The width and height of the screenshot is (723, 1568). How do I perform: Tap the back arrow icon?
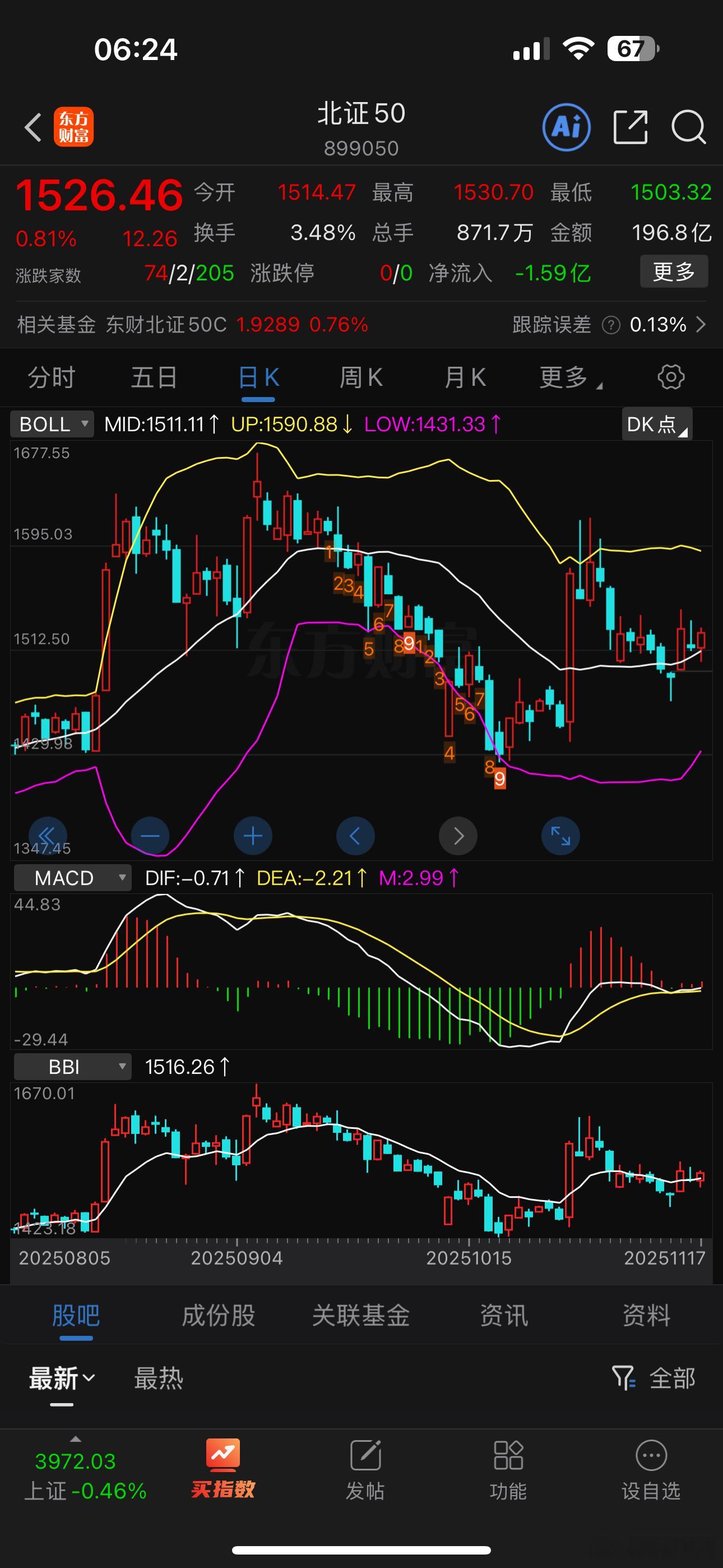tap(33, 127)
